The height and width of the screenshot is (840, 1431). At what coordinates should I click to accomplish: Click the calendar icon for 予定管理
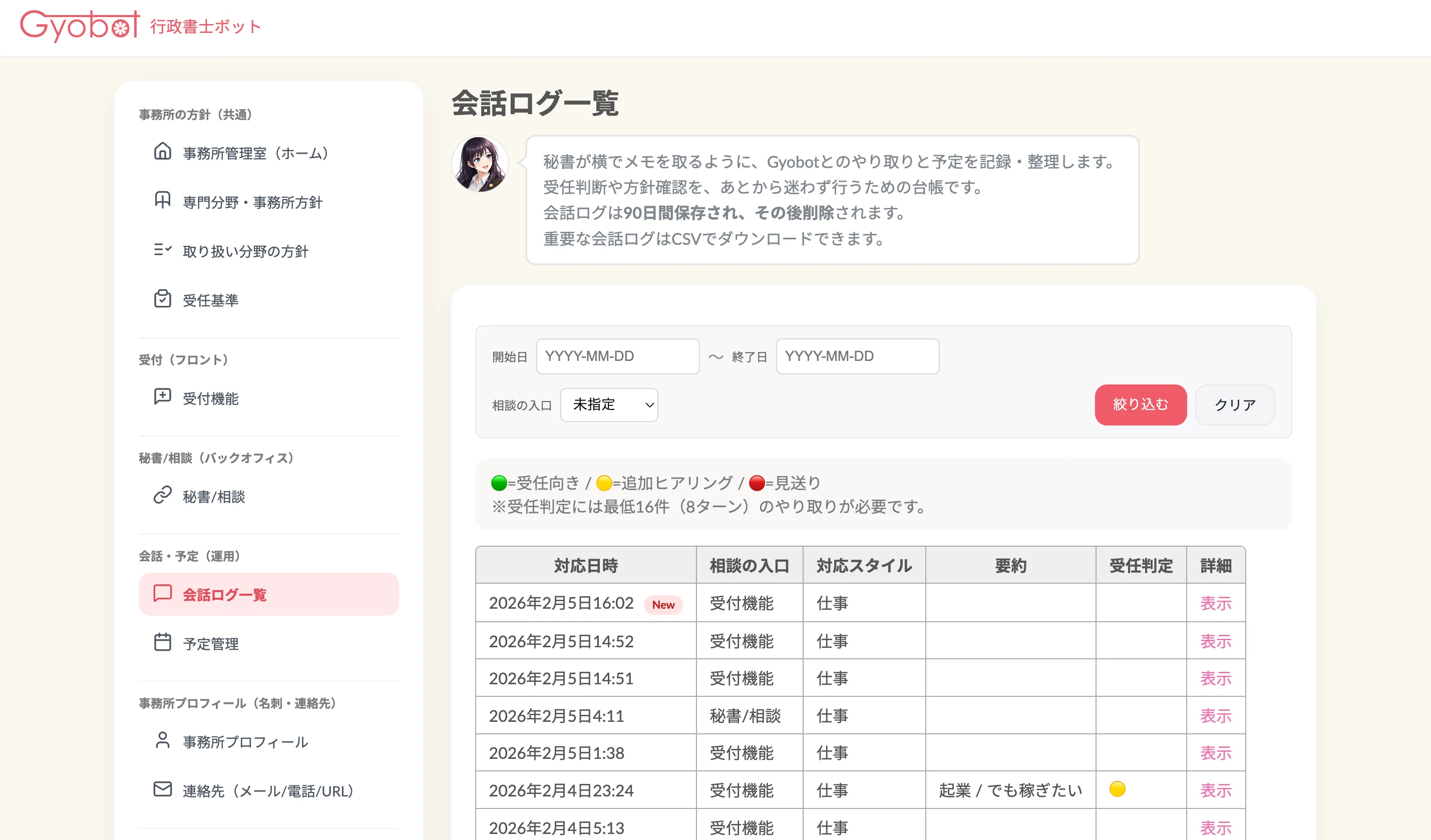click(x=162, y=642)
